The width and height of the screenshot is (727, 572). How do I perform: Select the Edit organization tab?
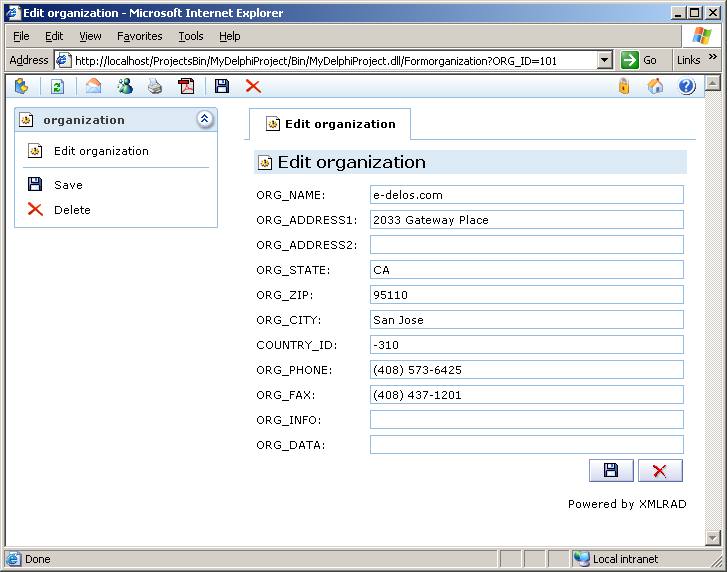click(330, 124)
